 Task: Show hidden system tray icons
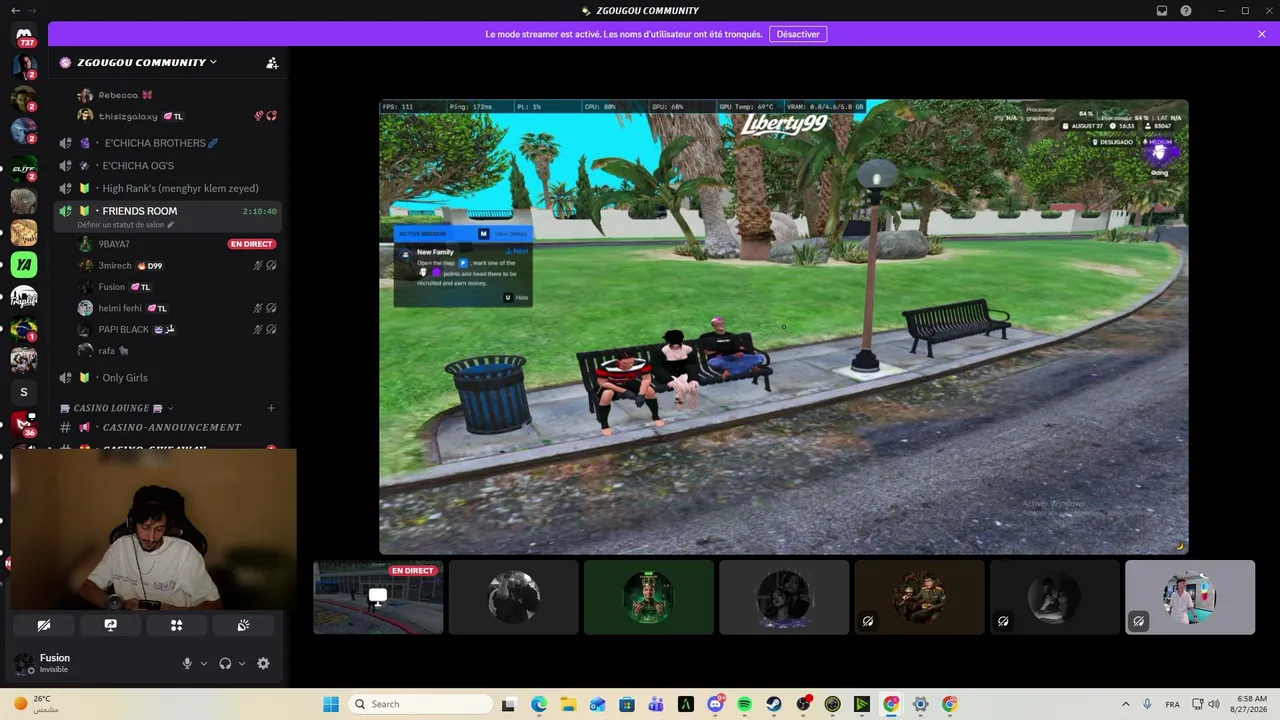(1125, 704)
